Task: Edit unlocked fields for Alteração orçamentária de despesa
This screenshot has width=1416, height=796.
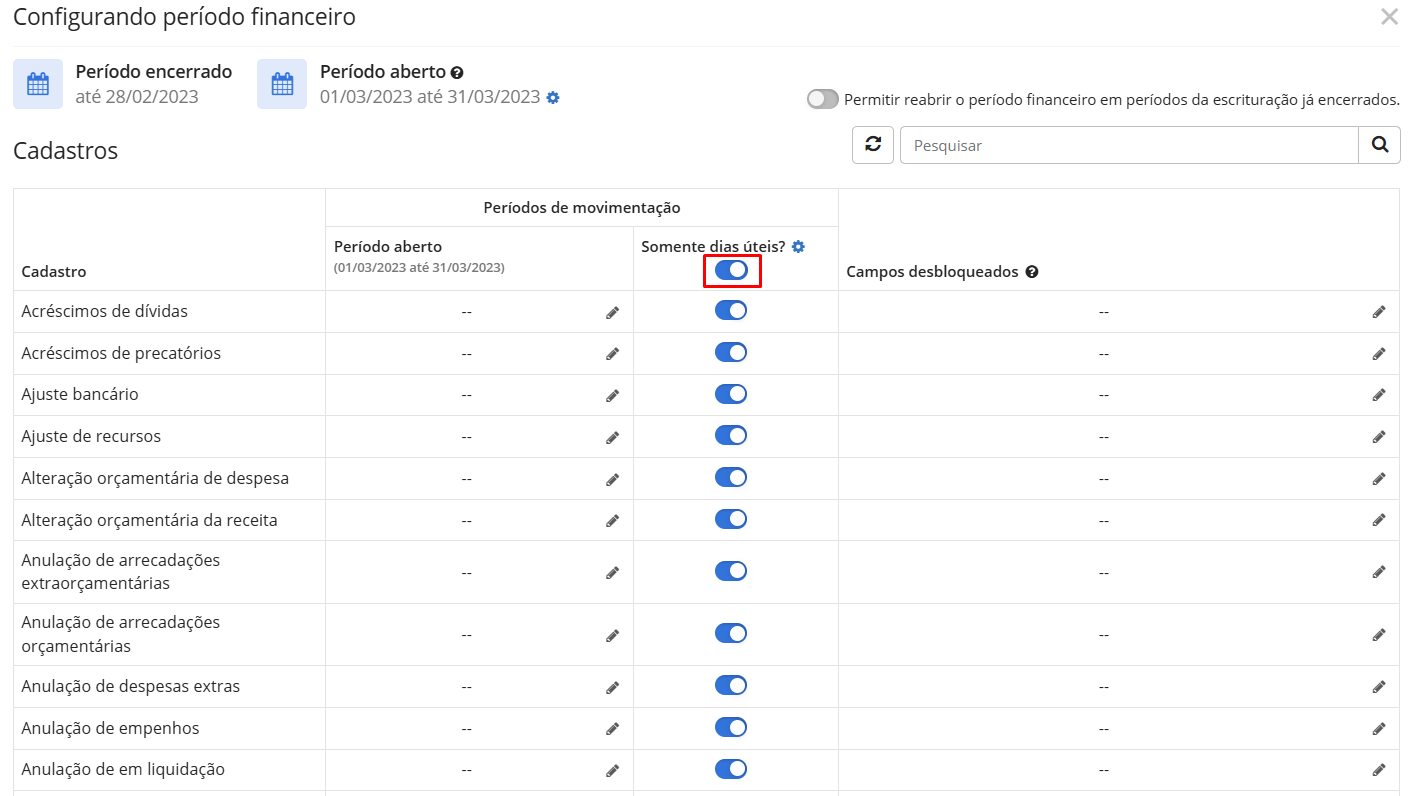Action: pos(1379,479)
